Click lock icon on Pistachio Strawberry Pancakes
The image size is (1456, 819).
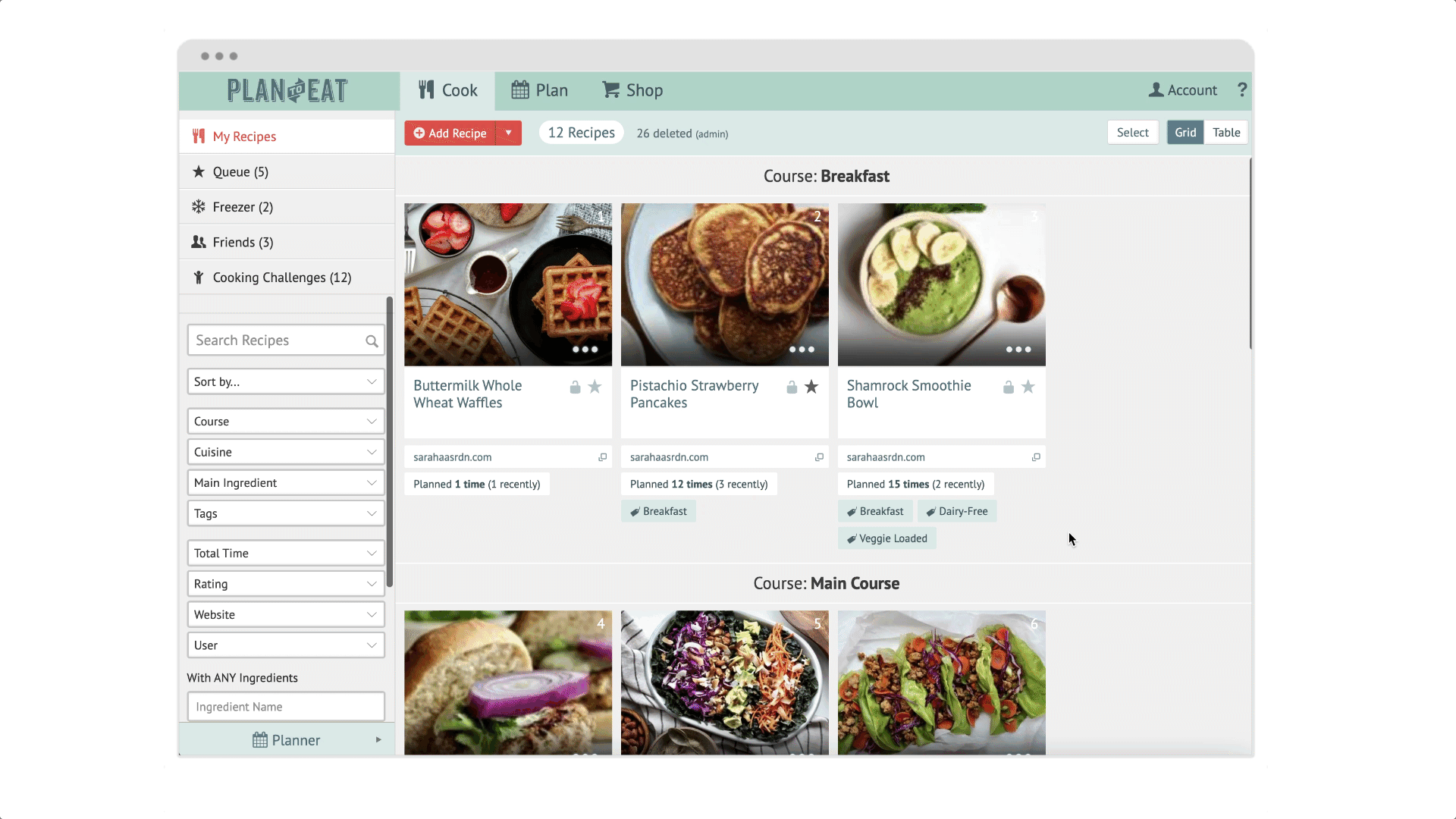[792, 388]
